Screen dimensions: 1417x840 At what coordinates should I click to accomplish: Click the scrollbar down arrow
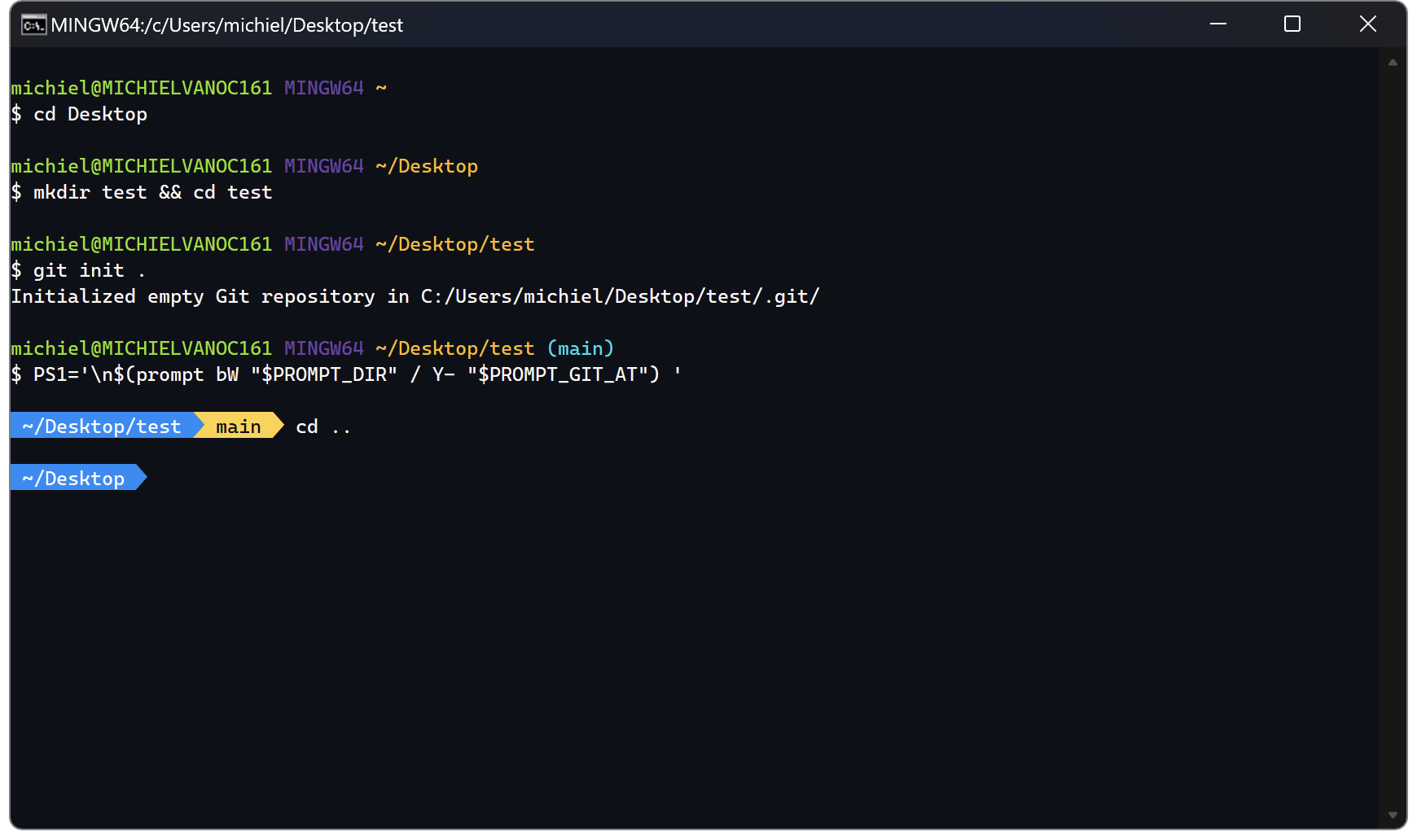1393,815
